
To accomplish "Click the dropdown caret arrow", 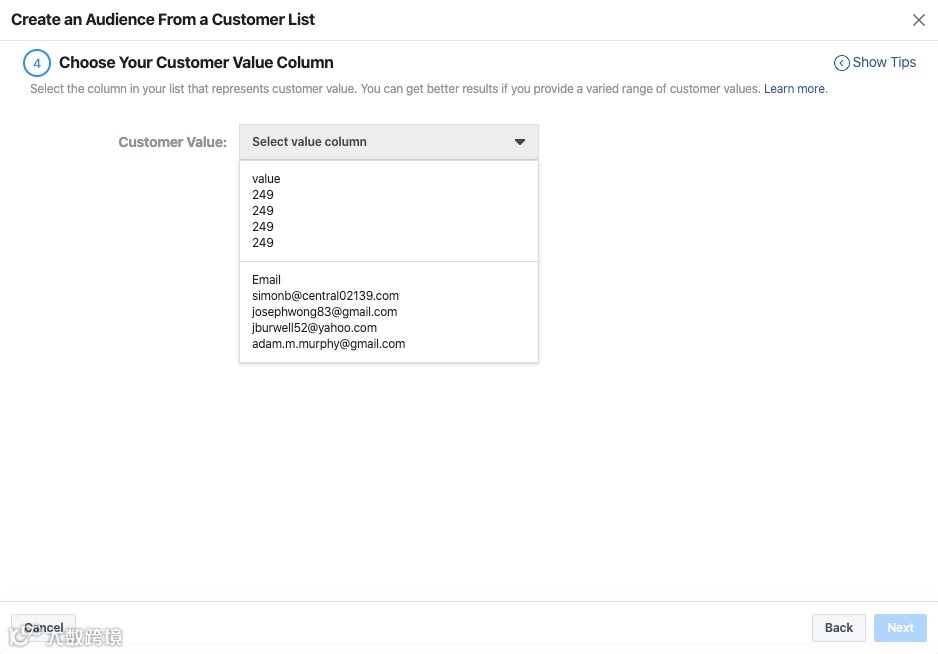I will (x=520, y=142).
